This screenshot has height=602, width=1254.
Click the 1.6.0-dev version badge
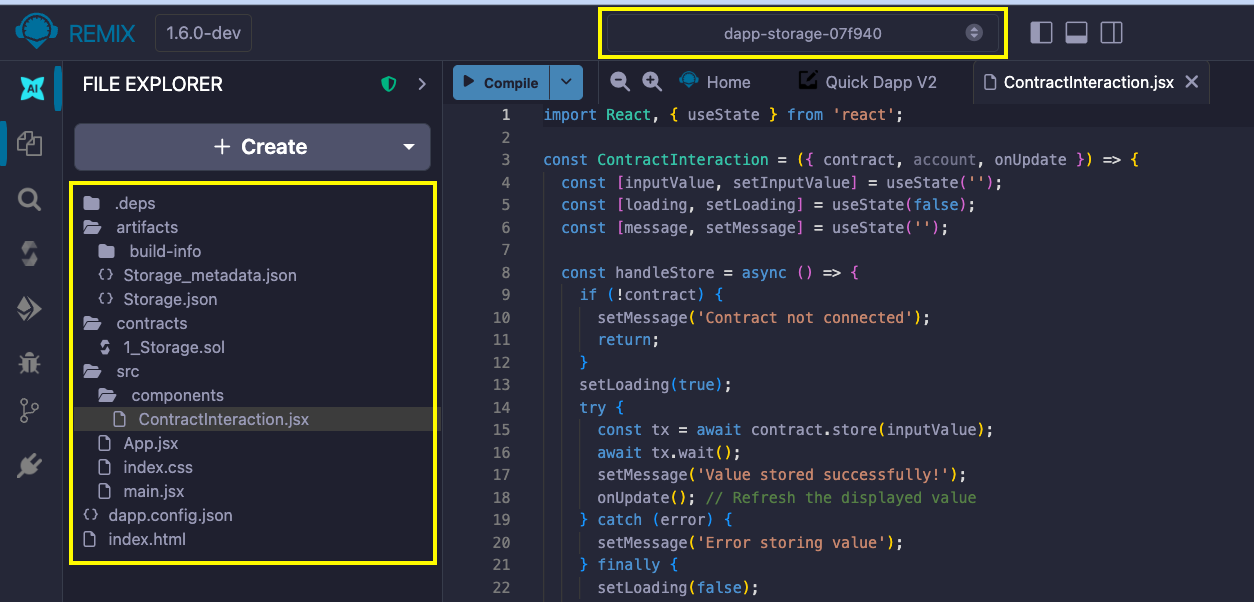(203, 33)
